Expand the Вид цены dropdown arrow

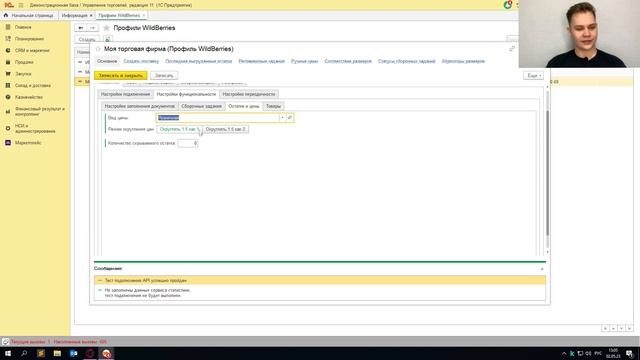pos(282,118)
